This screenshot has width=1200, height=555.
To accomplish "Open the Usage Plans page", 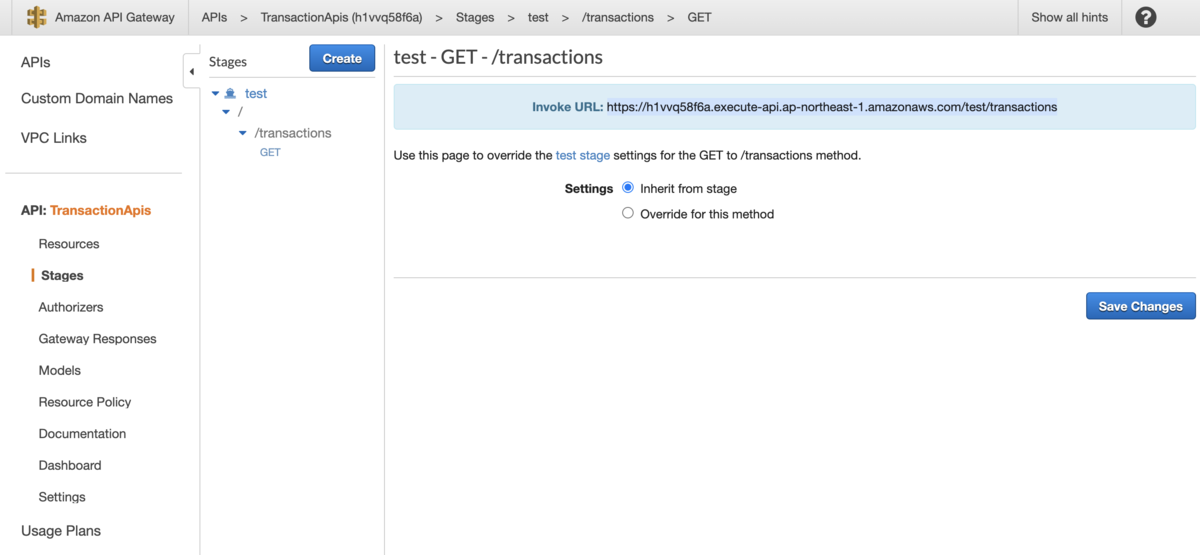I will pyautogui.click(x=61, y=531).
